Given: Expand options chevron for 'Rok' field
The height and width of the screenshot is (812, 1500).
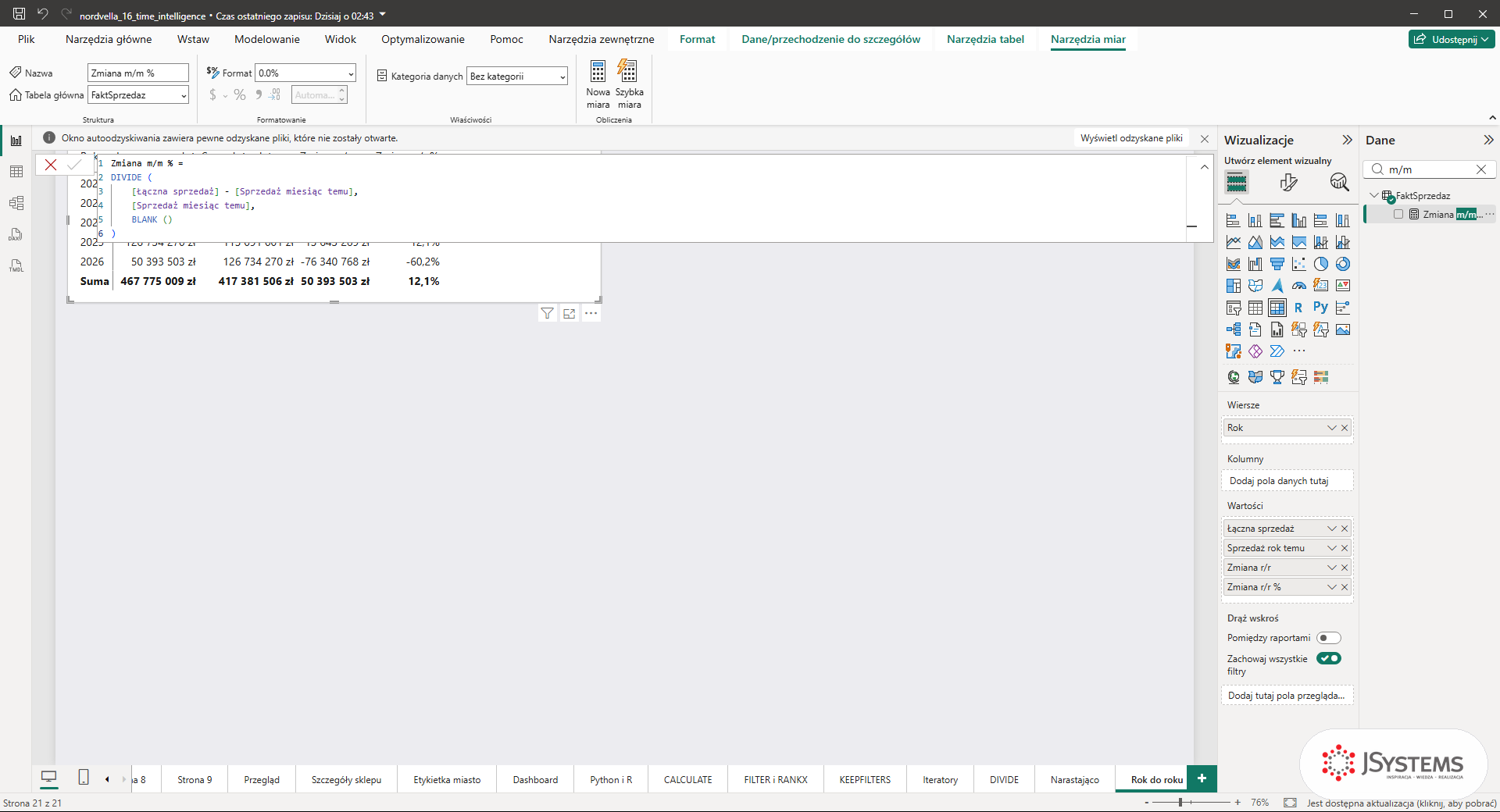Looking at the screenshot, I should point(1332,428).
